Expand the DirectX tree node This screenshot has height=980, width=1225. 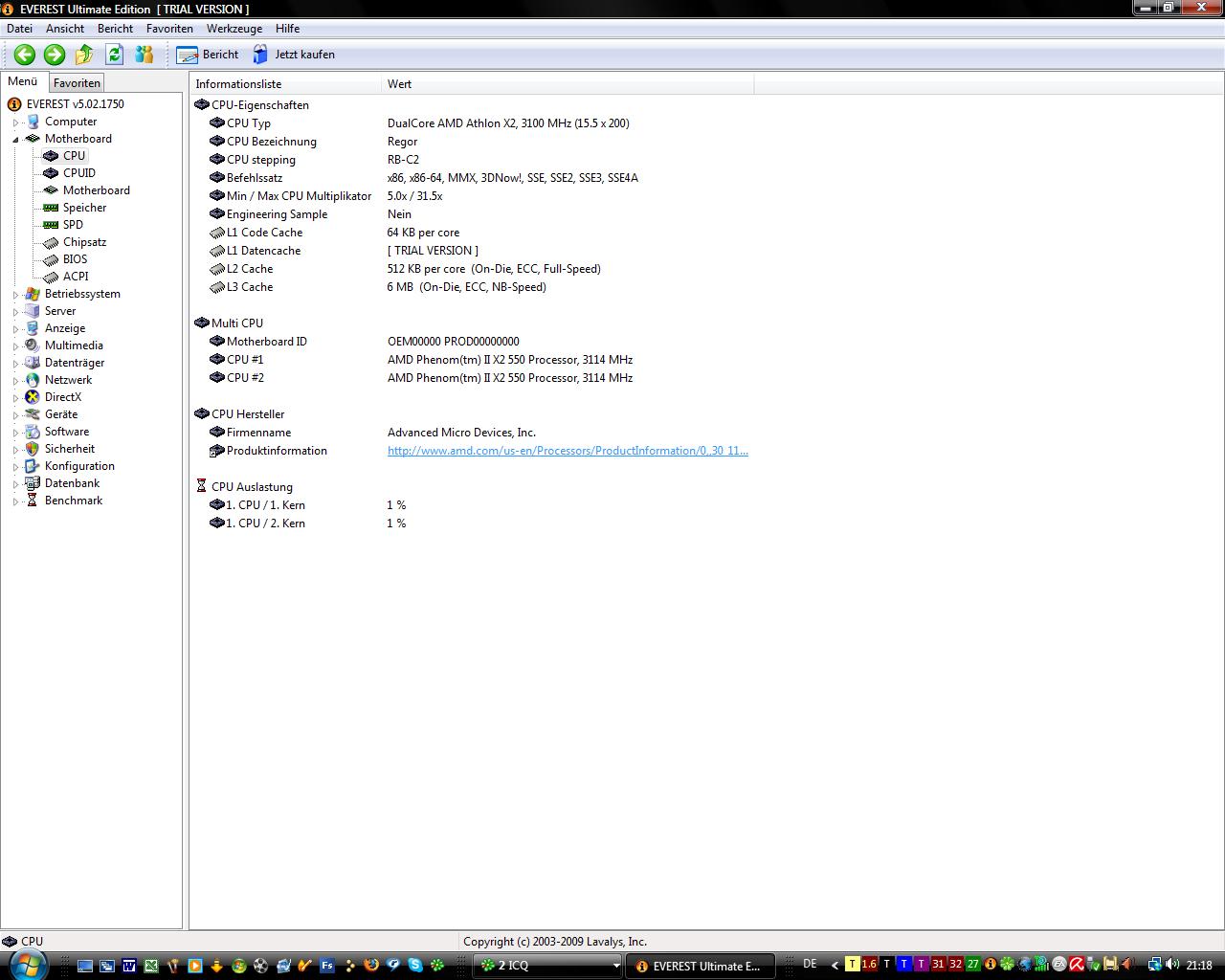[16, 398]
